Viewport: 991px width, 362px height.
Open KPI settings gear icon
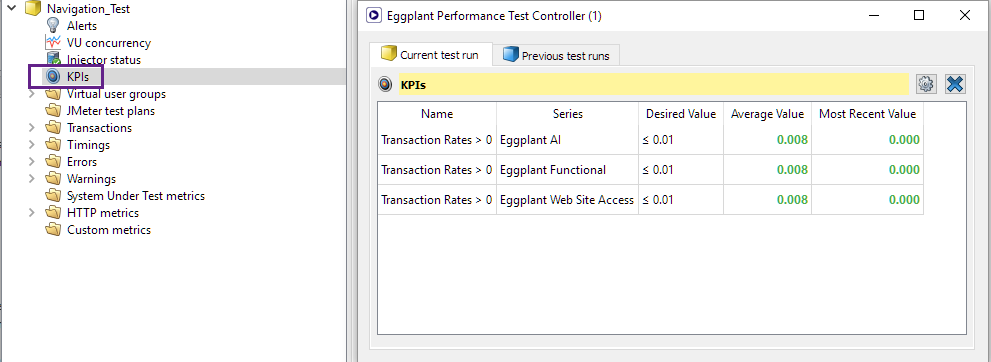coord(926,84)
